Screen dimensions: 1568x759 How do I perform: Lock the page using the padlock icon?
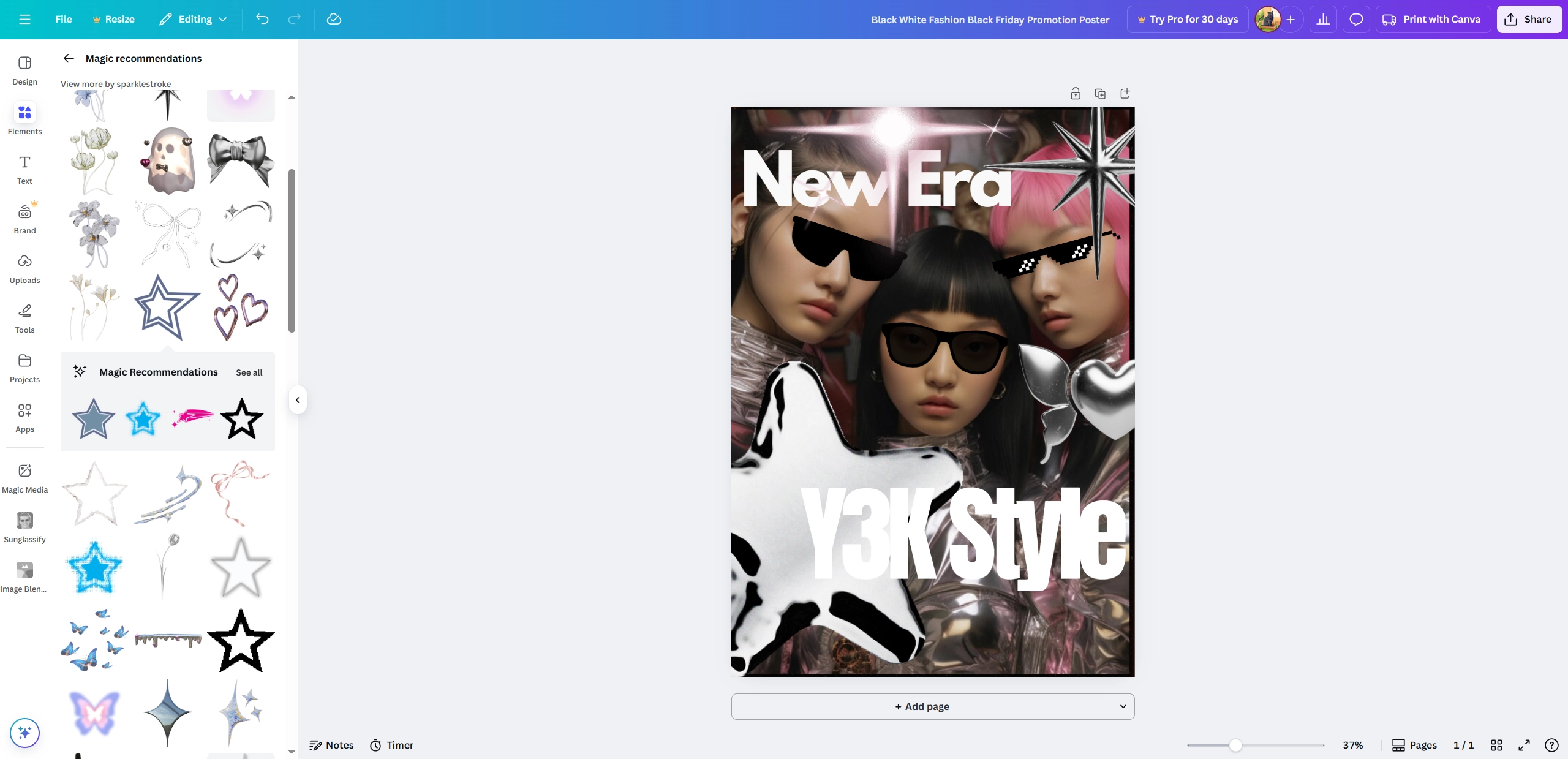[x=1075, y=94]
